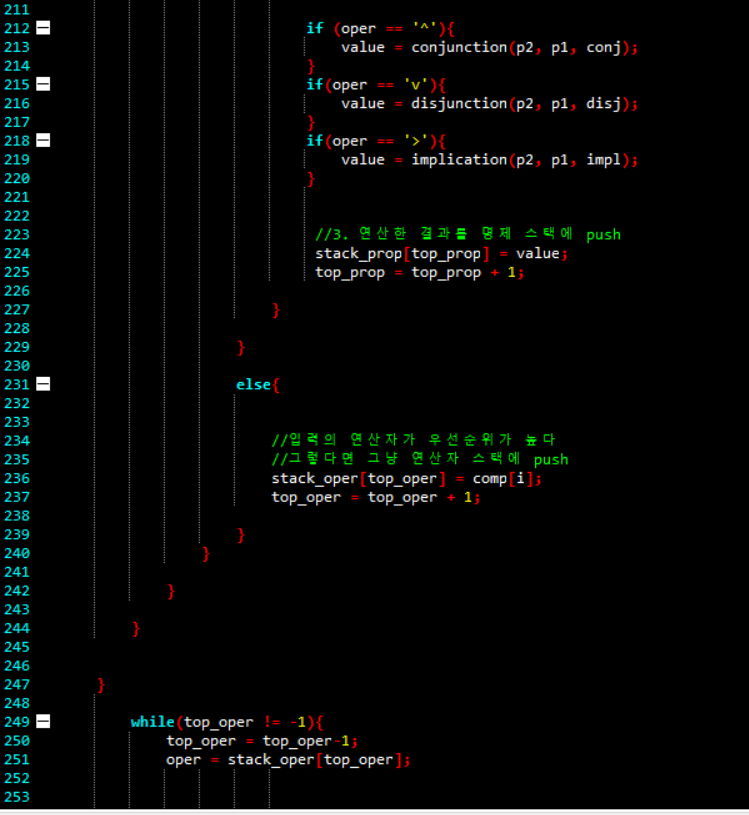
Task: Click the '>' character literal on line 218
Action: tap(416, 140)
